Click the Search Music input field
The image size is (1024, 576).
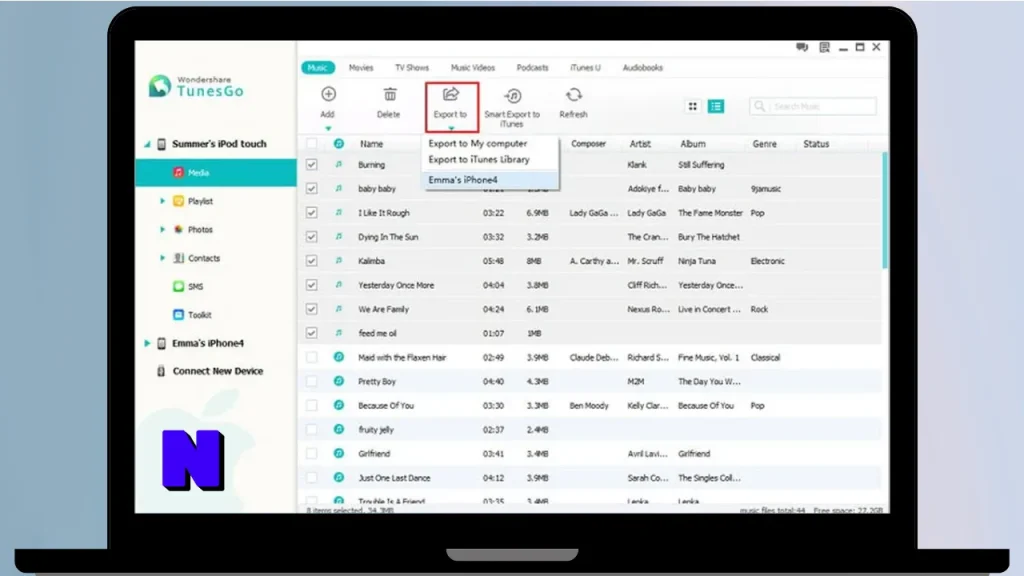[813, 106]
